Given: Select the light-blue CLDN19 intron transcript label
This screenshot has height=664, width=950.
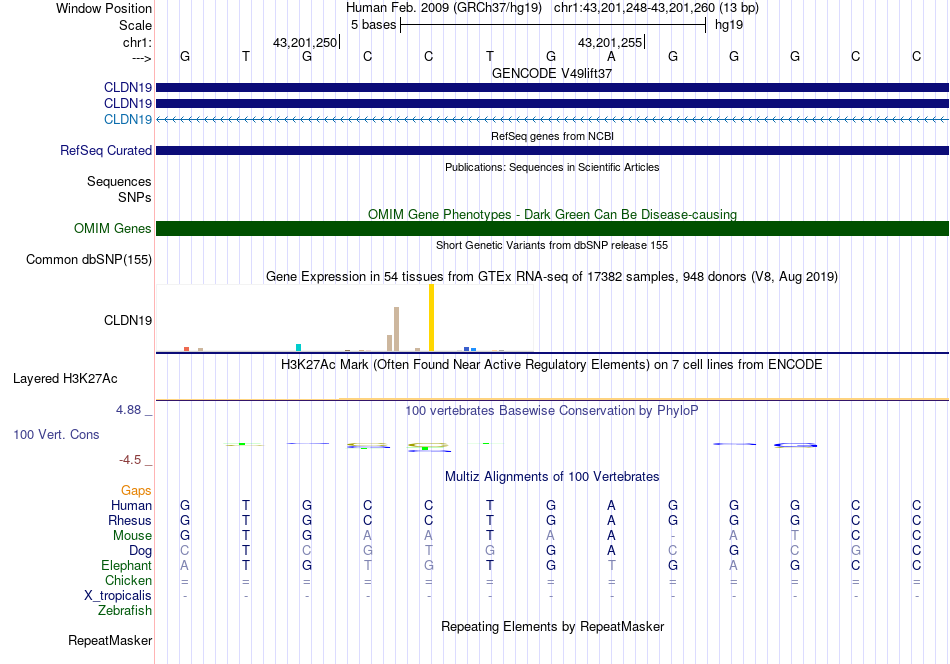Looking at the screenshot, I should (x=128, y=119).
